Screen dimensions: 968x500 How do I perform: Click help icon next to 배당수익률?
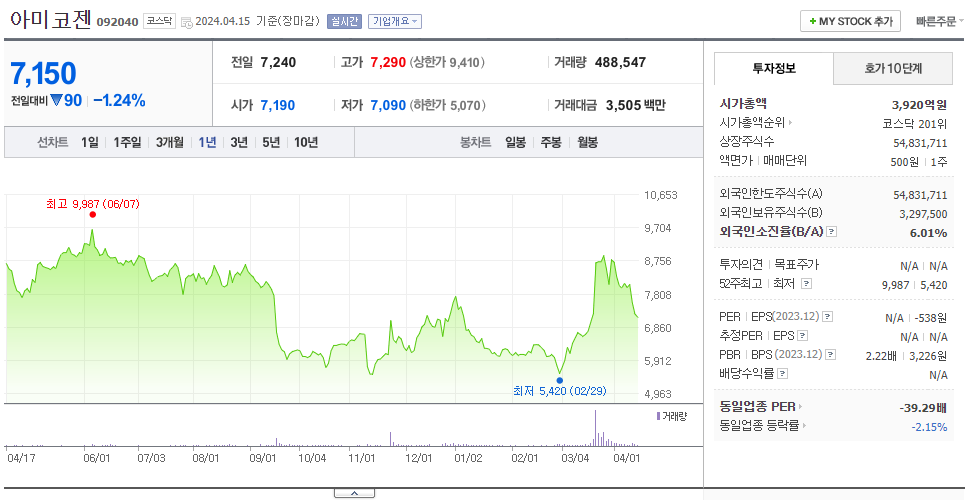tap(782, 373)
